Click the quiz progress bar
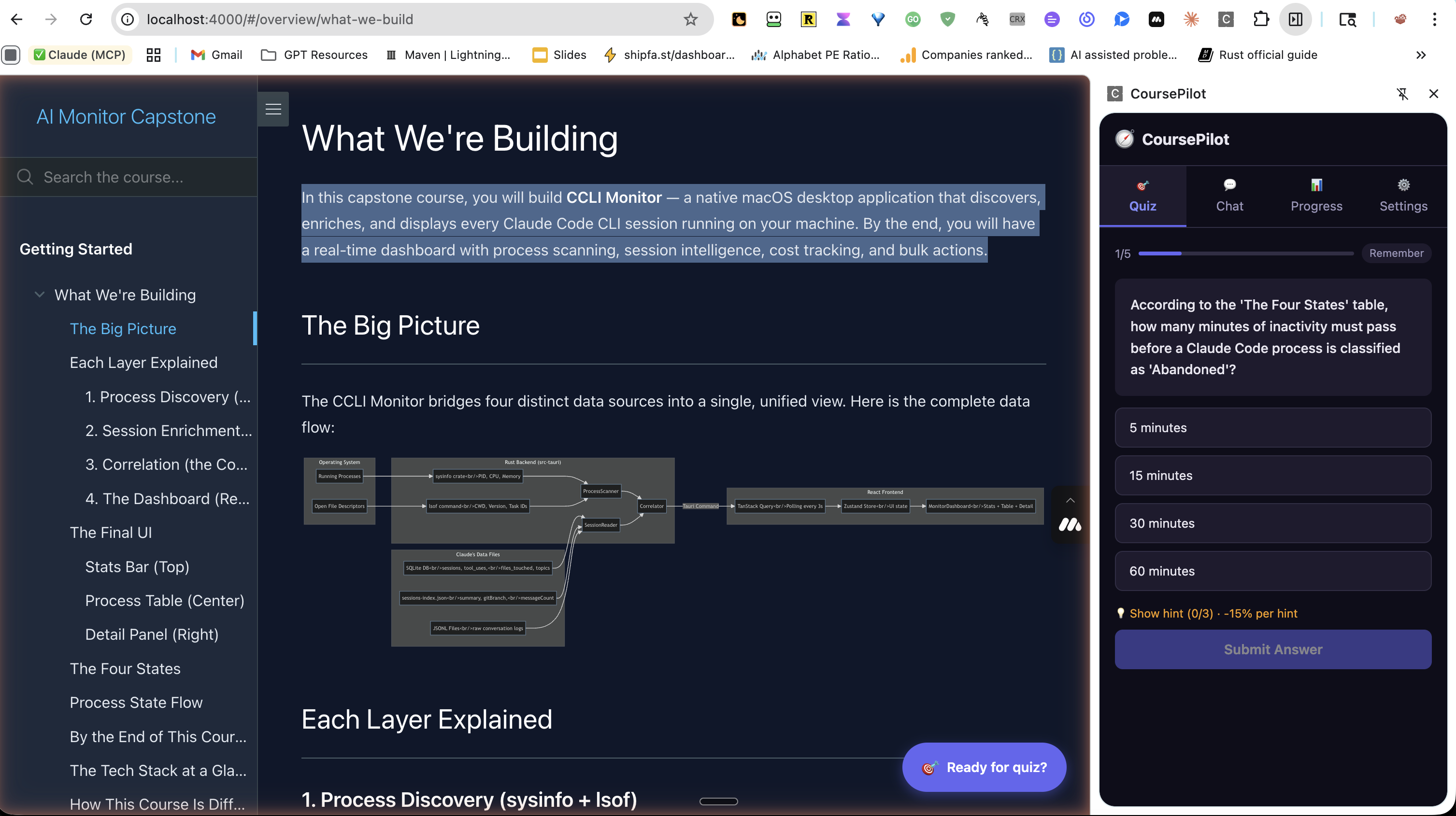This screenshot has height=816, width=1456. [x=1245, y=253]
